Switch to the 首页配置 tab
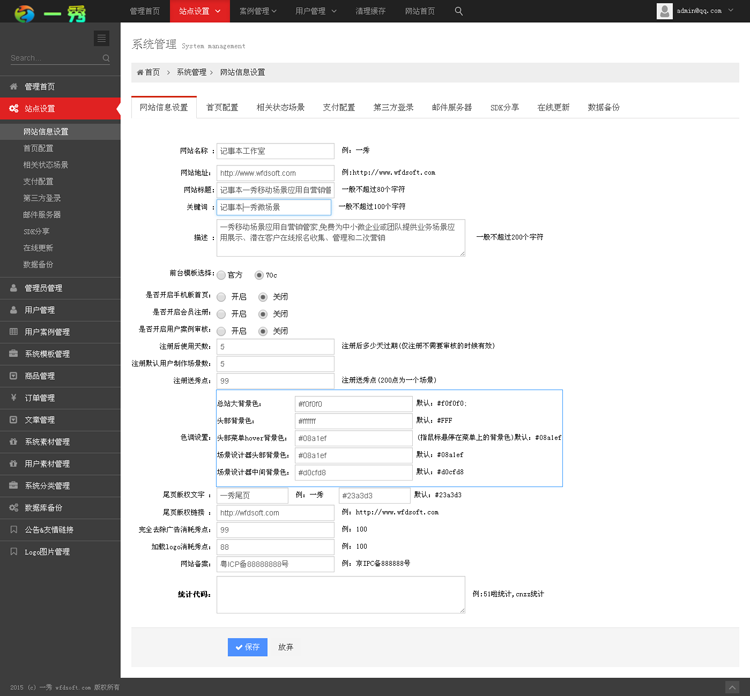The height and width of the screenshot is (696, 750). (x=222, y=107)
